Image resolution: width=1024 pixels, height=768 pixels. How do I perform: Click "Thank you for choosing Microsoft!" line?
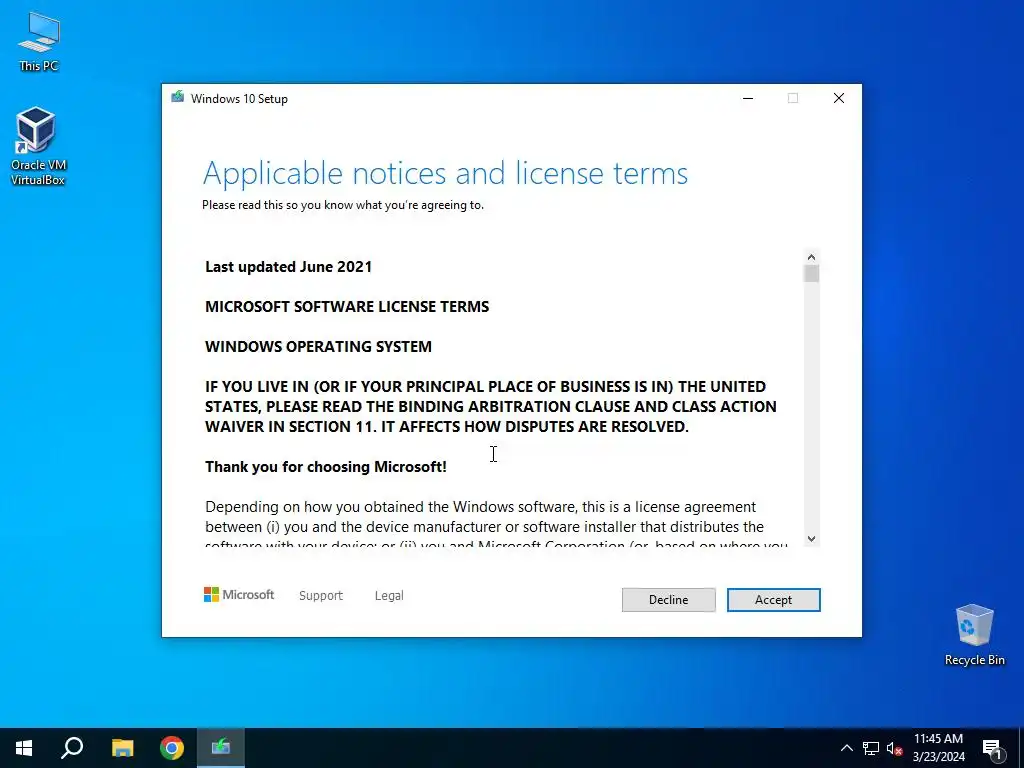[326, 466]
